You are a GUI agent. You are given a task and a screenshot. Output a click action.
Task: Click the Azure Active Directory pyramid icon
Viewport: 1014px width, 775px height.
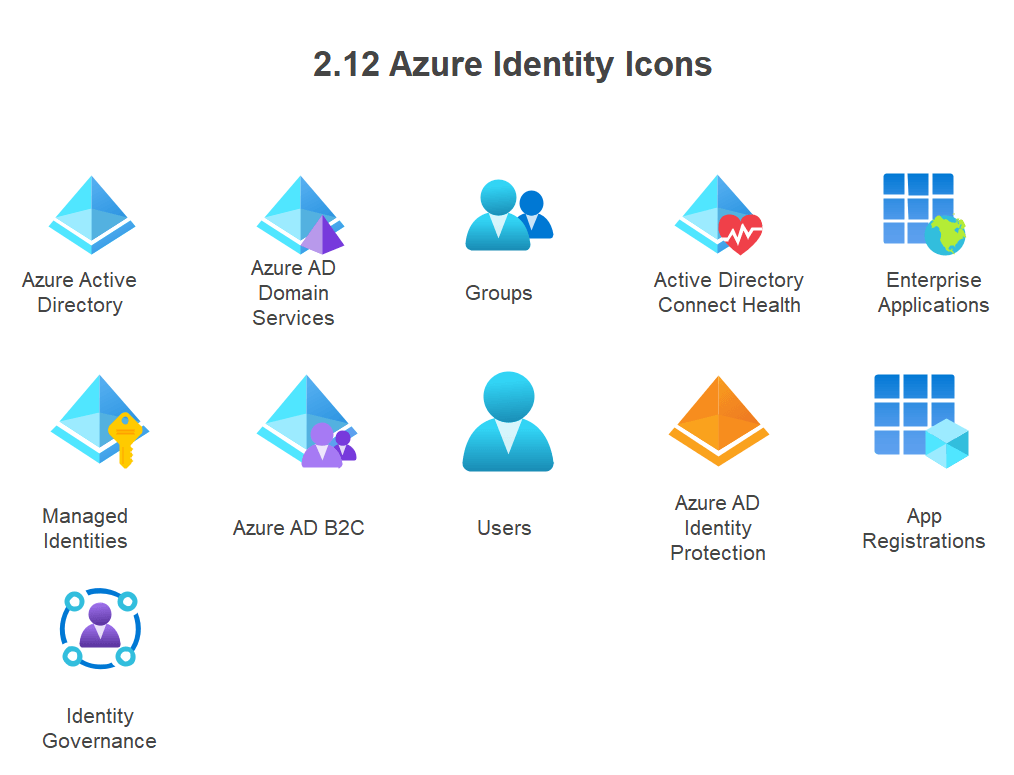(92, 215)
